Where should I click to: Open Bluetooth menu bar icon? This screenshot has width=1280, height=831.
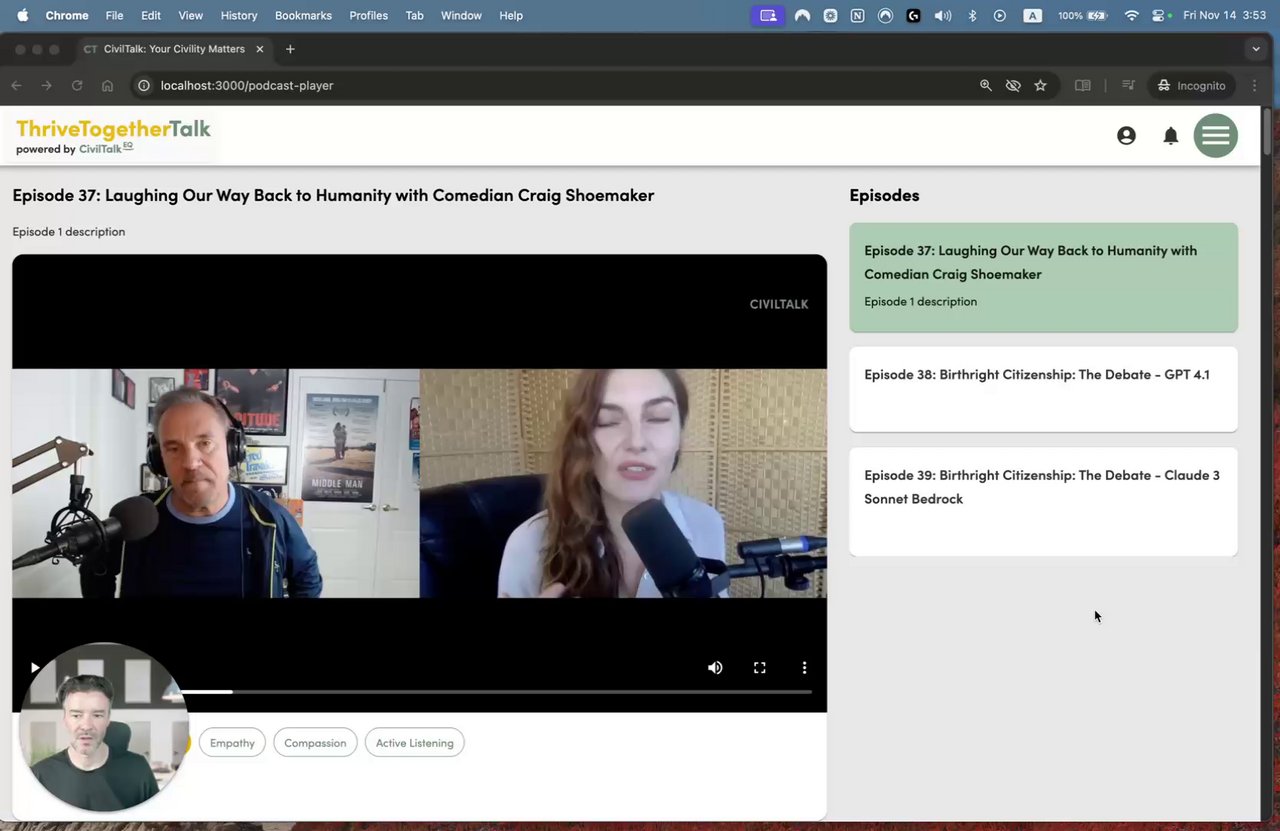coord(972,15)
